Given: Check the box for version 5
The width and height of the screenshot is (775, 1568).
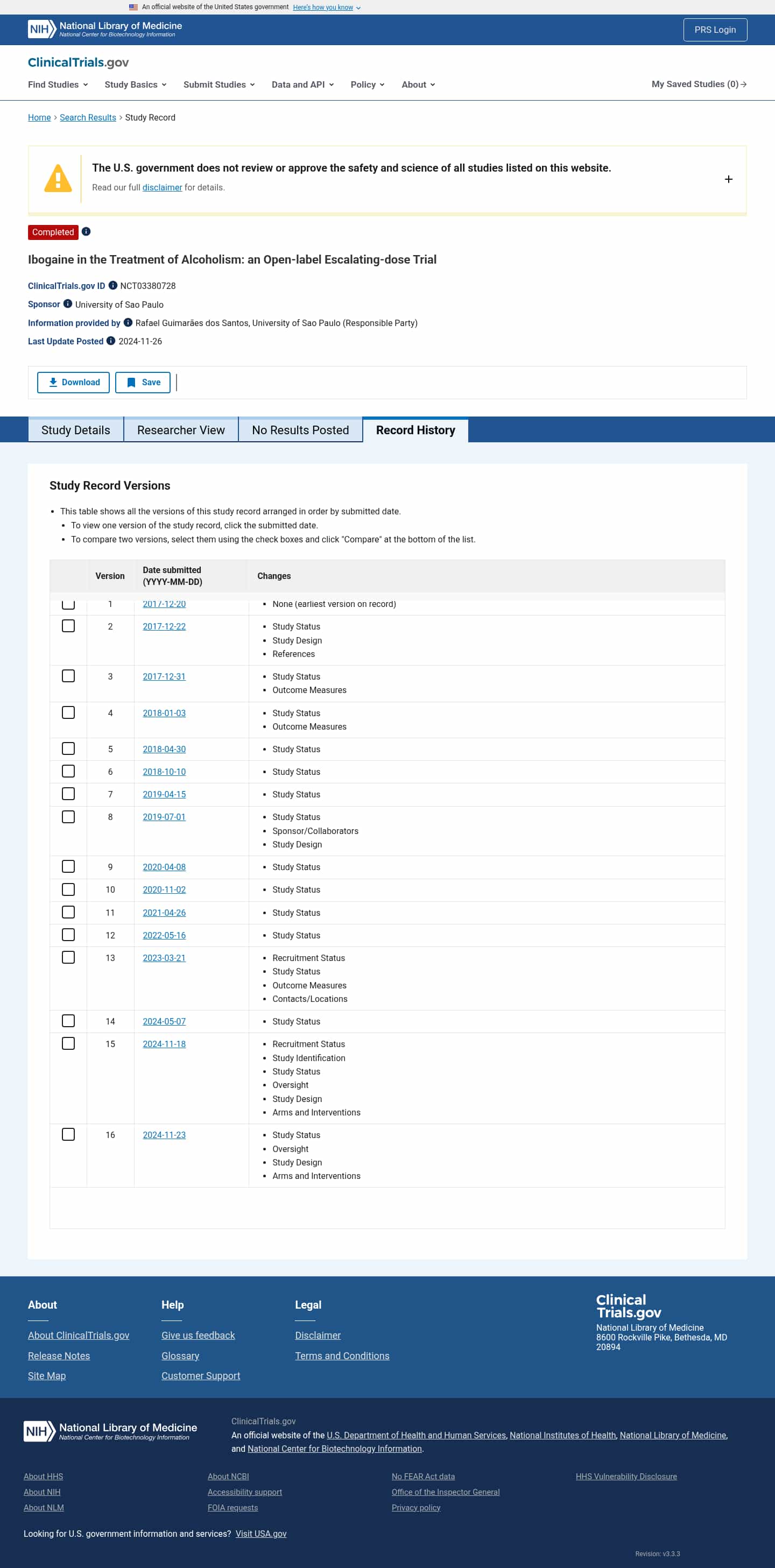Looking at the screenshot, I should pos(68,748).
